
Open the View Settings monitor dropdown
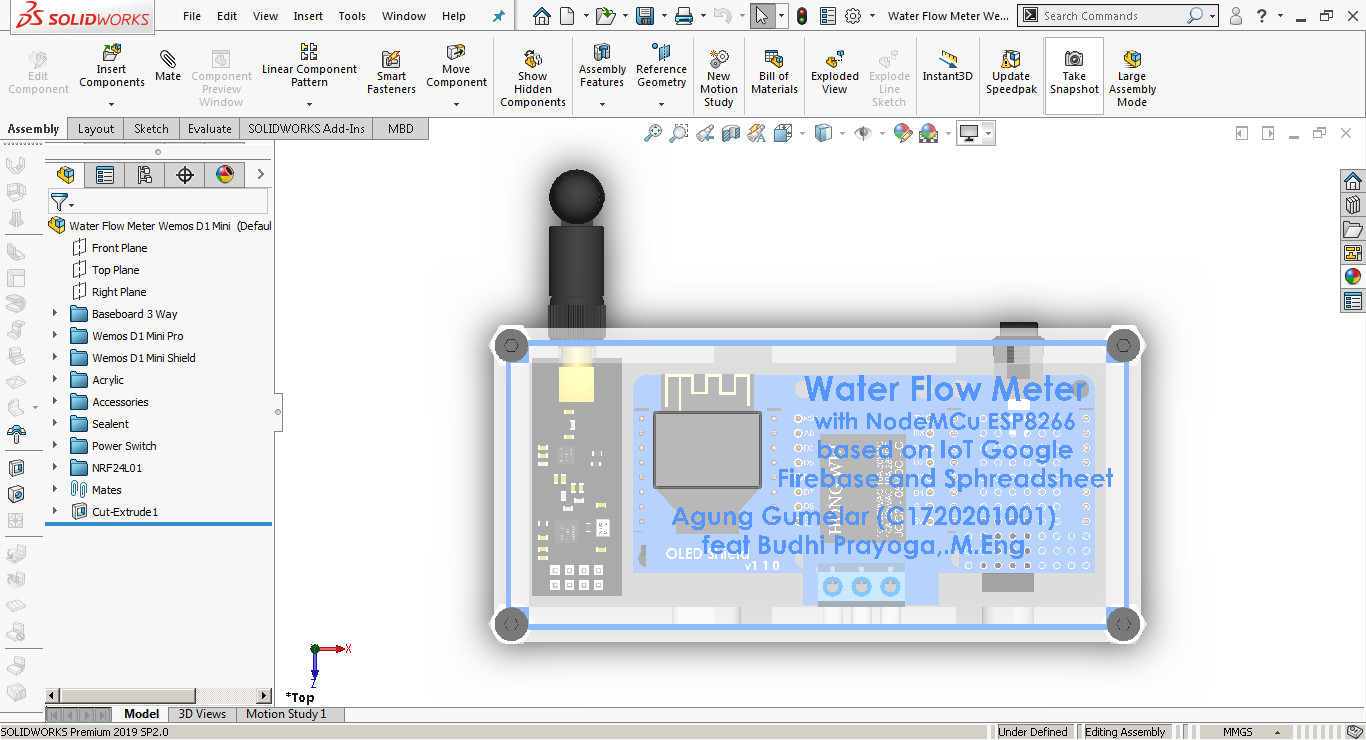tap(988, 133)
